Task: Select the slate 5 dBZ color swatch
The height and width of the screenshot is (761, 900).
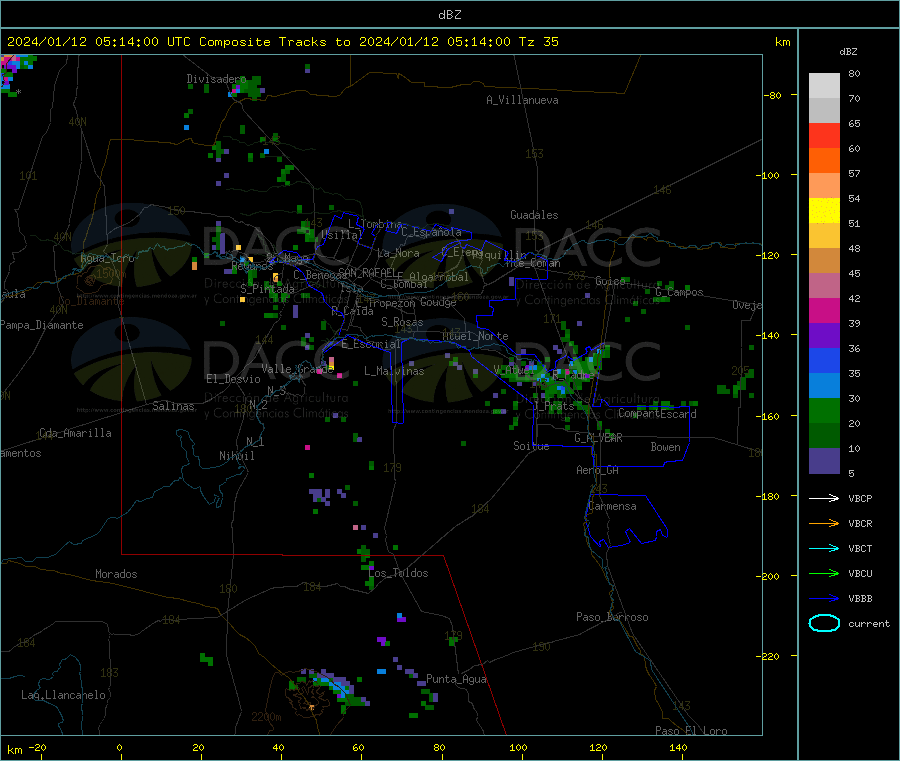Action: 824,461
